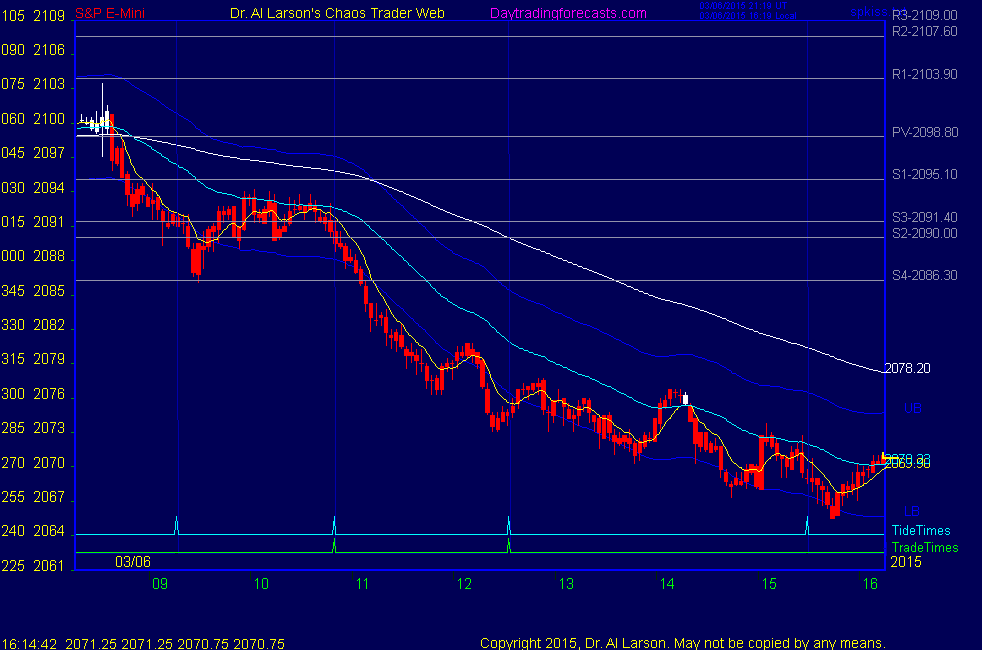982x650 pixels.
Task: Click the 14 hour axis label
Action: pyautogui.click(x=667, y=584)
